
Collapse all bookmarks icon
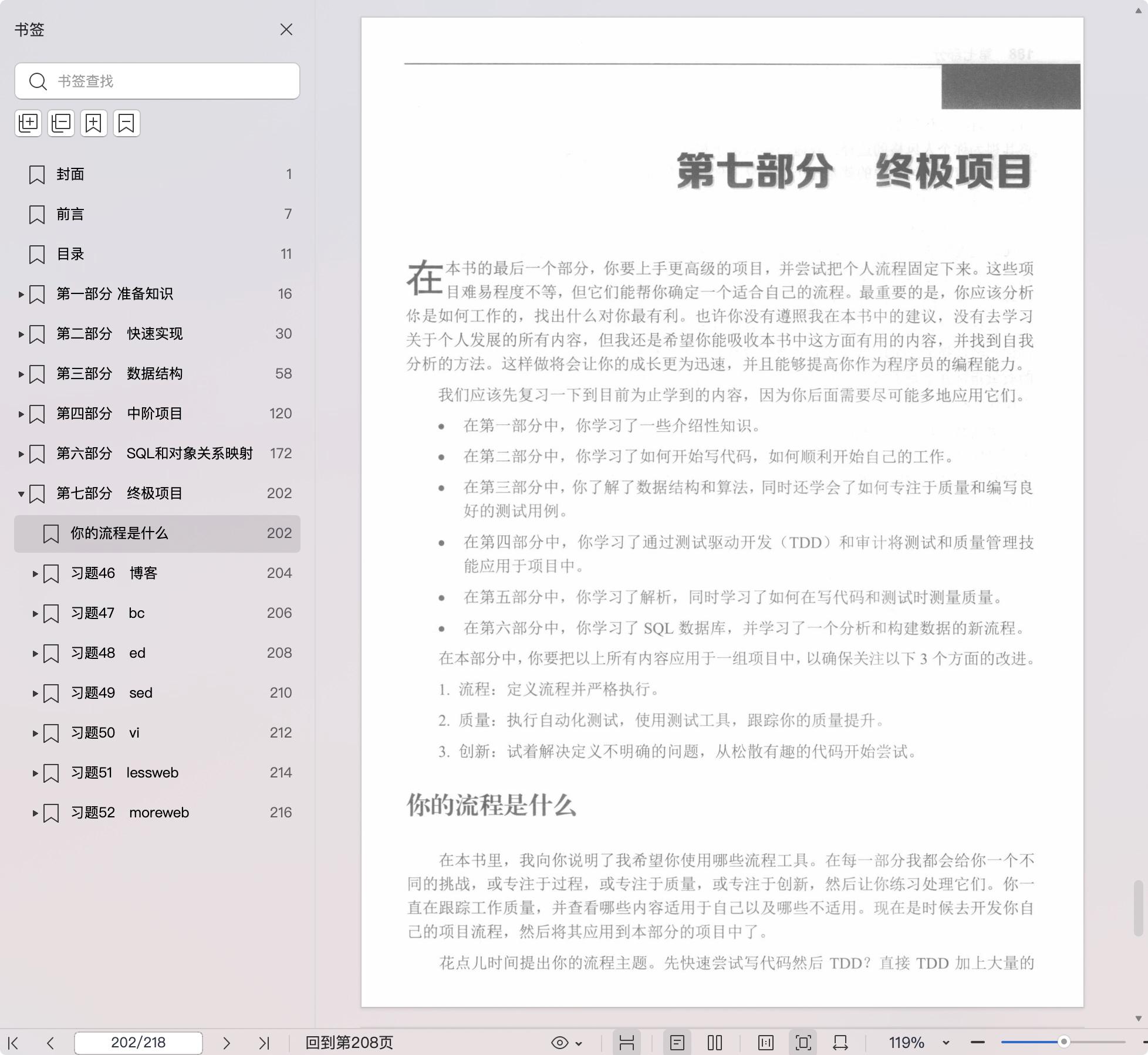coord(61,123)
